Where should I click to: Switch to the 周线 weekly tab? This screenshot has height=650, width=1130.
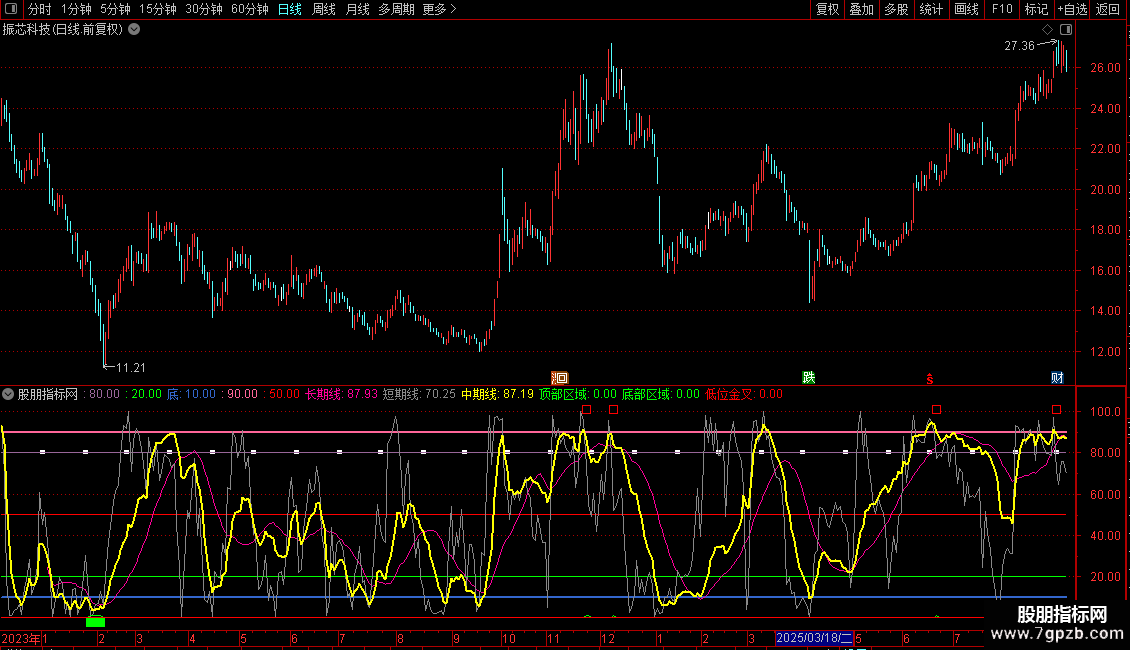[324, 9]
